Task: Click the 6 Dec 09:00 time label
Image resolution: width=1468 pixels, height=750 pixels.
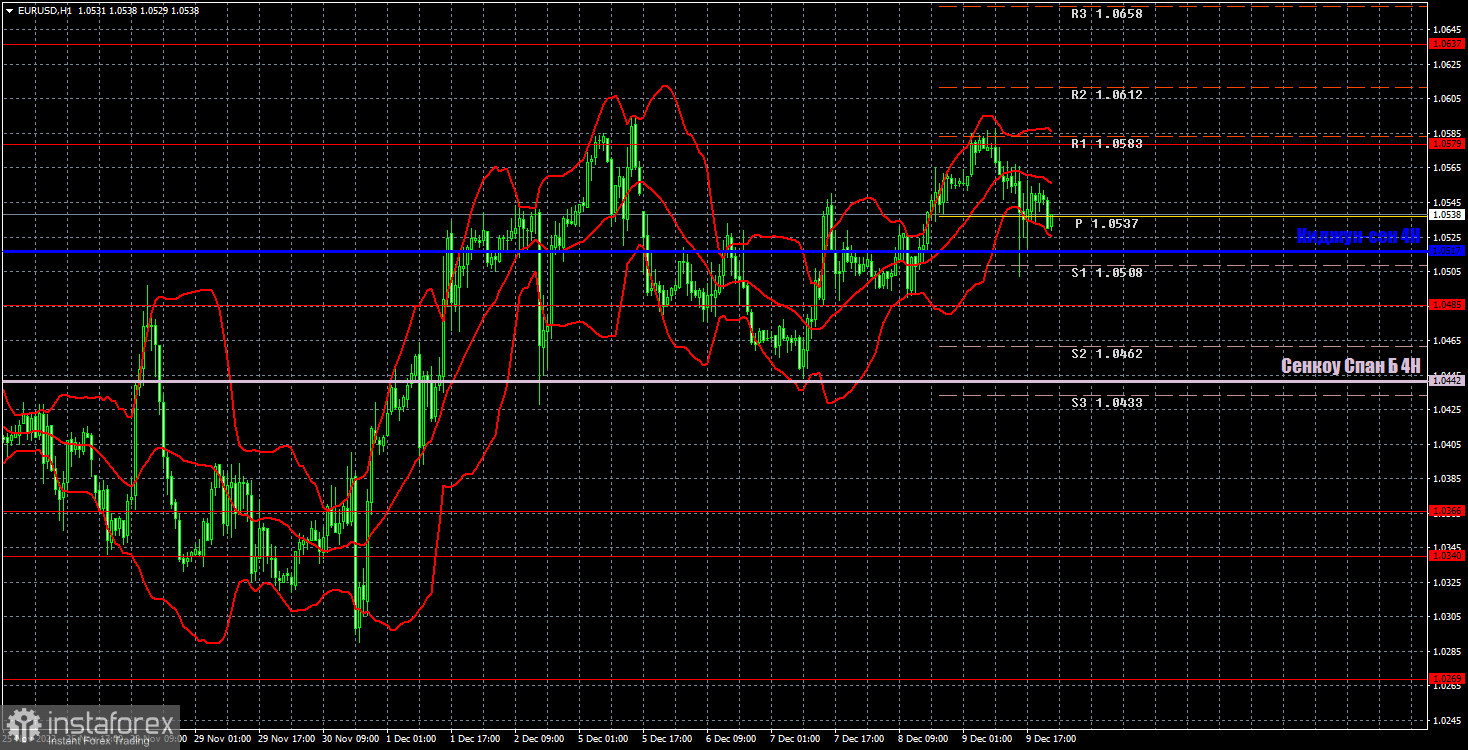Action: pos(731,739)
